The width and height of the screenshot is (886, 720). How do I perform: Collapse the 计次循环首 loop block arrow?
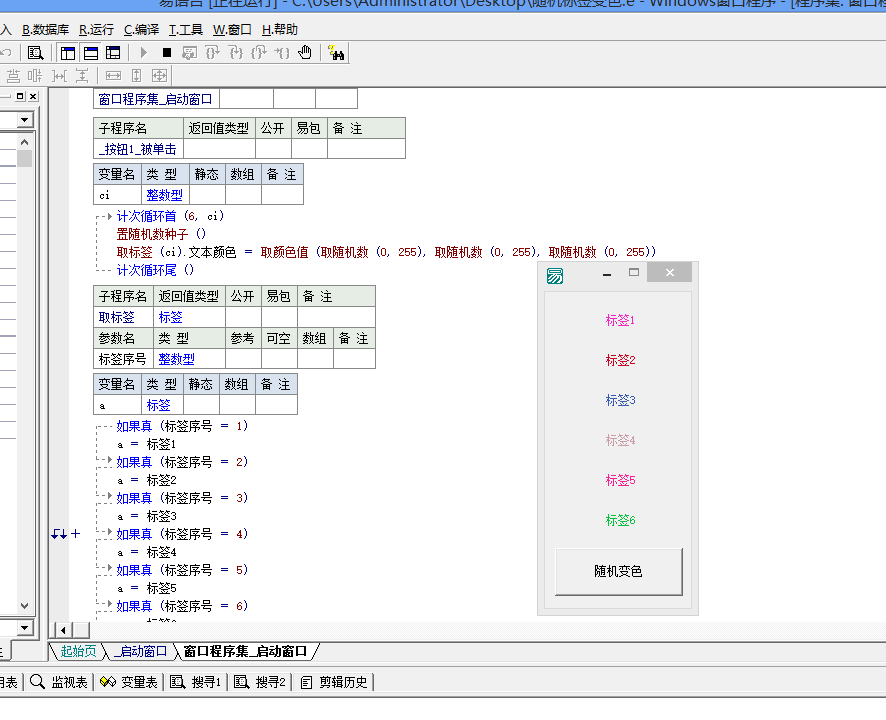(110, 216)
